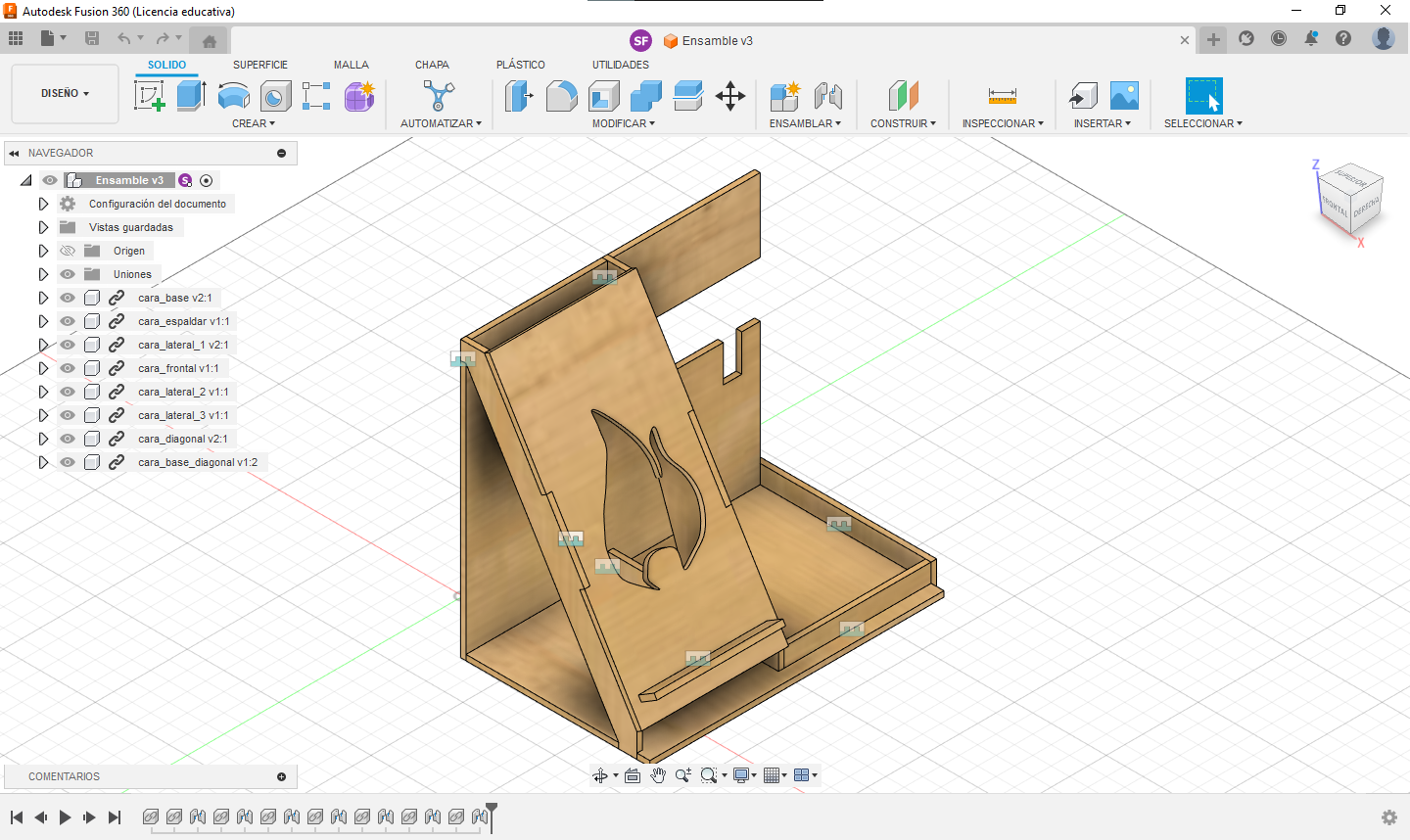This screenshot has width=1410, height=840.
Task: Open the Measure tool
Action: (x=1003, y=96)
